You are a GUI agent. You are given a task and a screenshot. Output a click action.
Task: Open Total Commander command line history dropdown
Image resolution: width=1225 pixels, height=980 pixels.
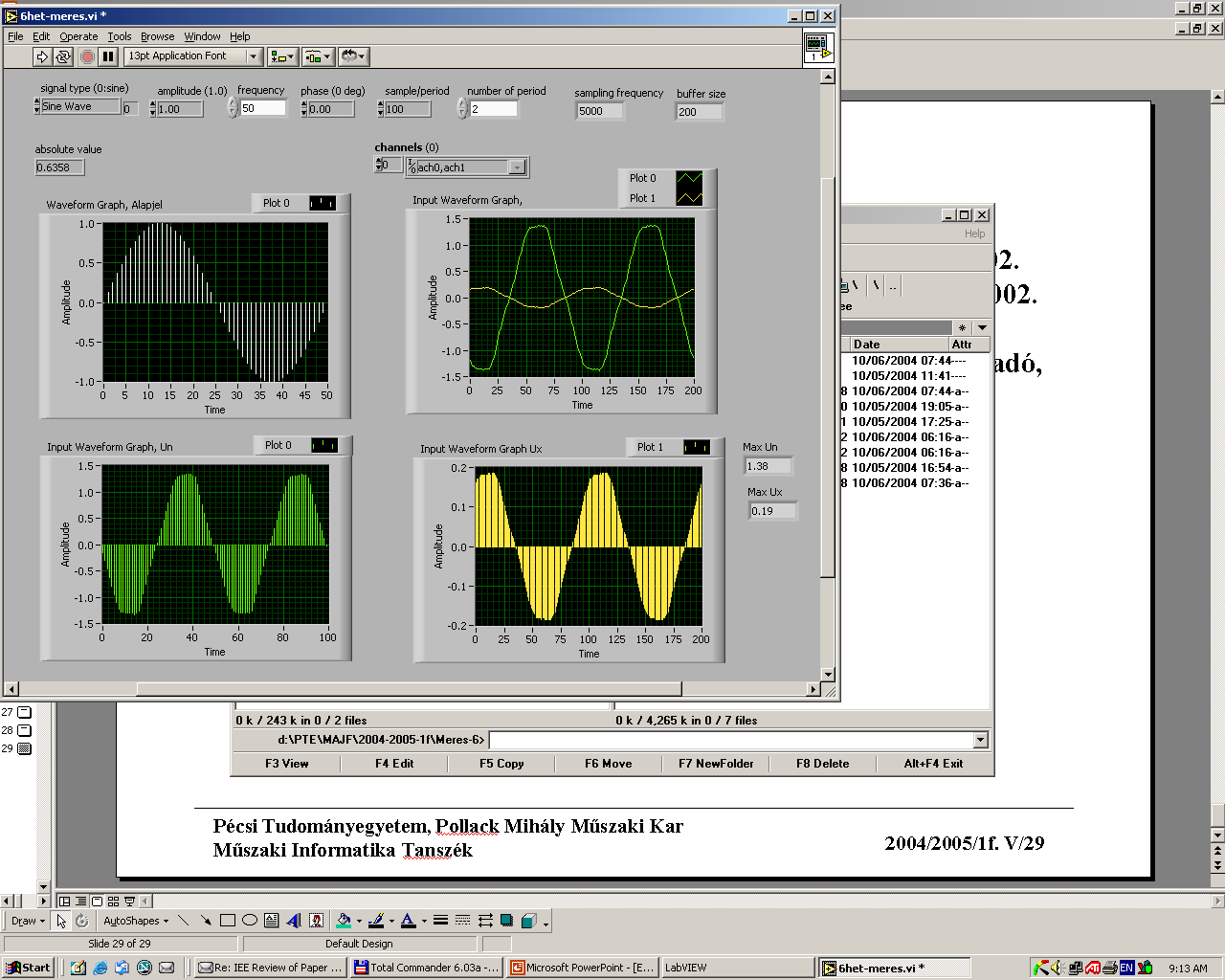980,740
